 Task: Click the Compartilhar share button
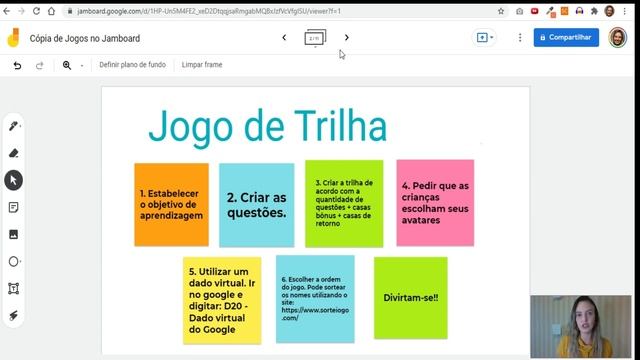point(566,38)
